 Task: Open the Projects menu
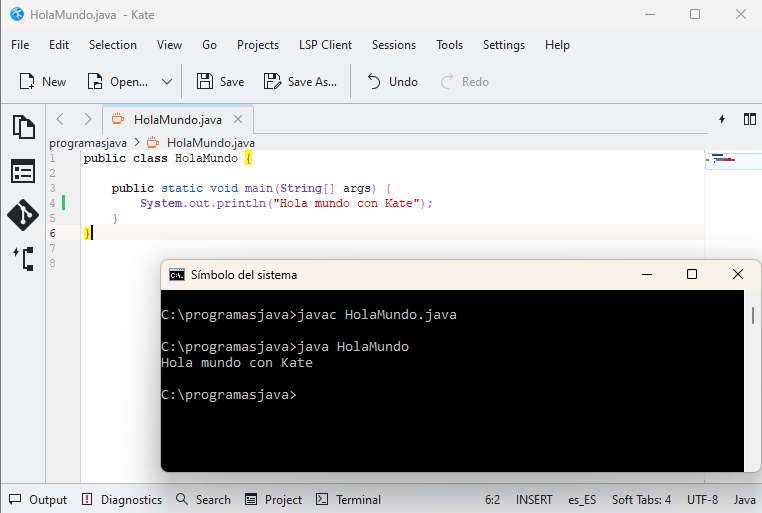coord(258,45)
